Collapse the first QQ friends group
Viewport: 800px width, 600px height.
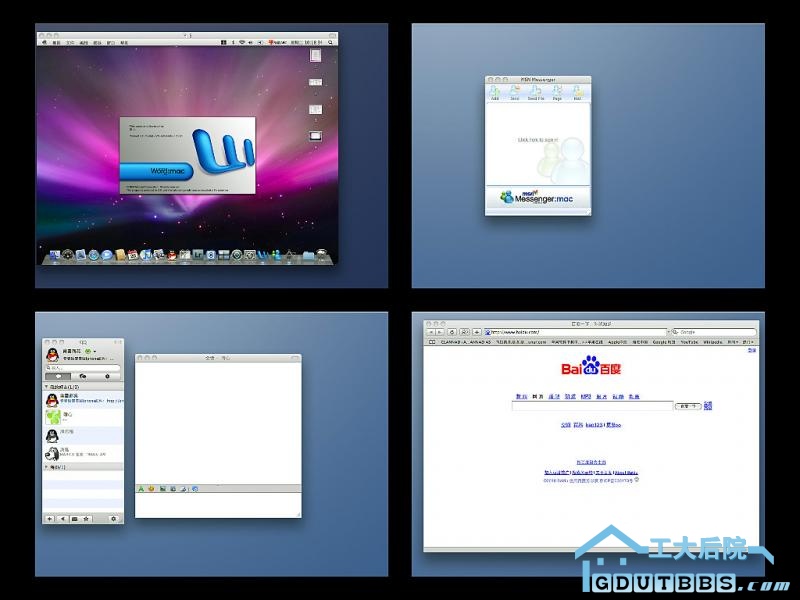point(46,386)
